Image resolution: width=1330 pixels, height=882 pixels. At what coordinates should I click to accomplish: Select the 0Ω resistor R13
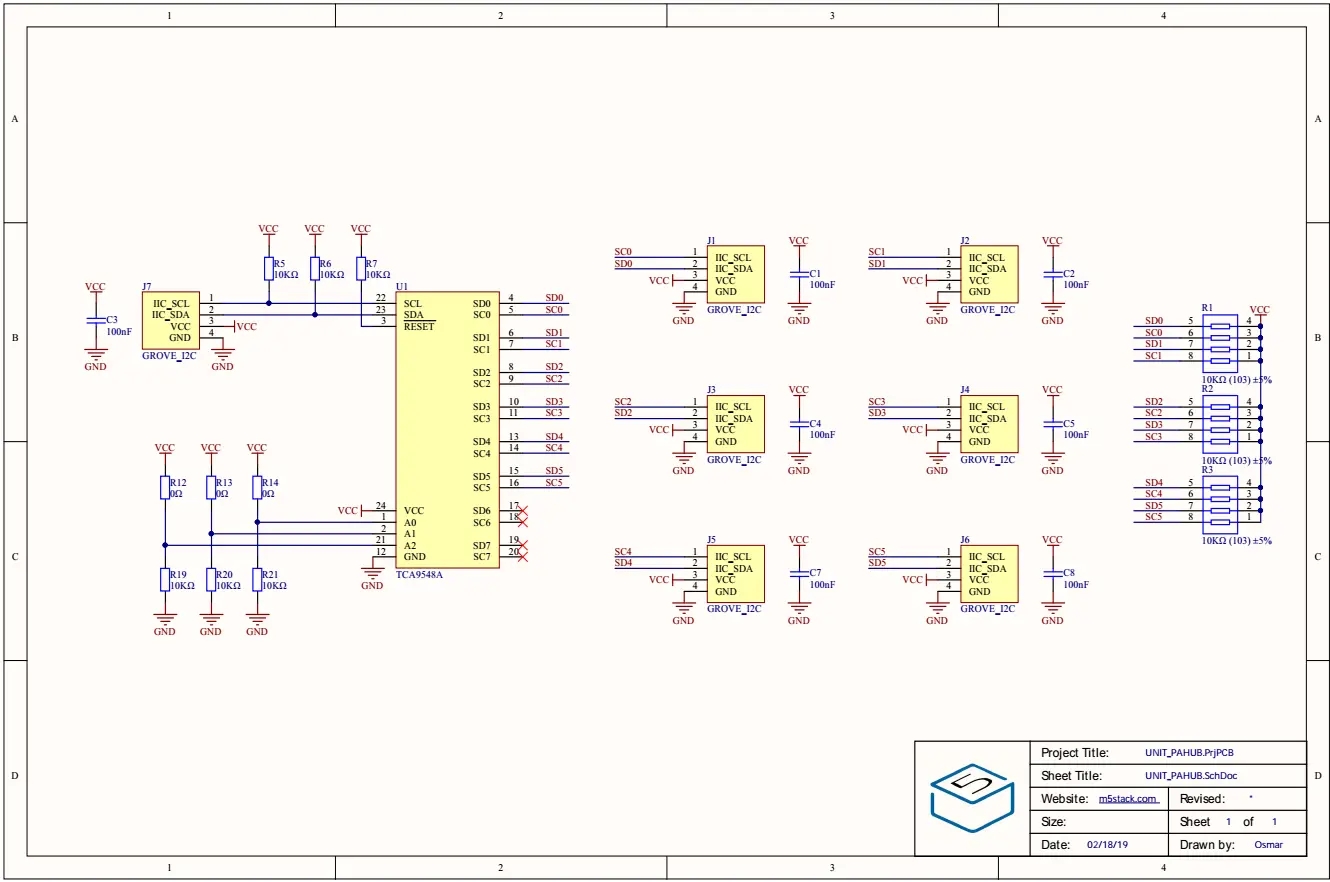pyautogui.click(x=211, y=487)
